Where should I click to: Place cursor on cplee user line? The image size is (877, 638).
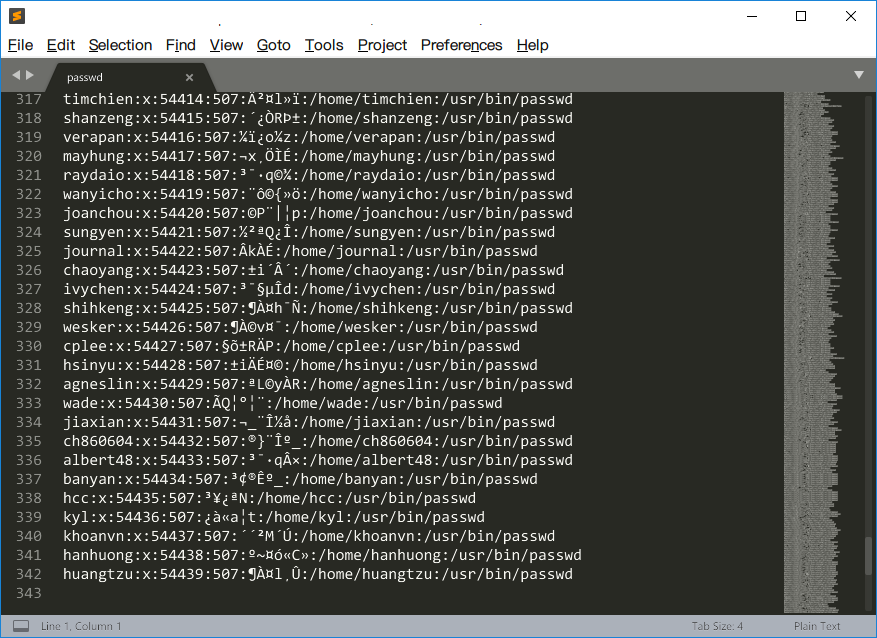291,346
